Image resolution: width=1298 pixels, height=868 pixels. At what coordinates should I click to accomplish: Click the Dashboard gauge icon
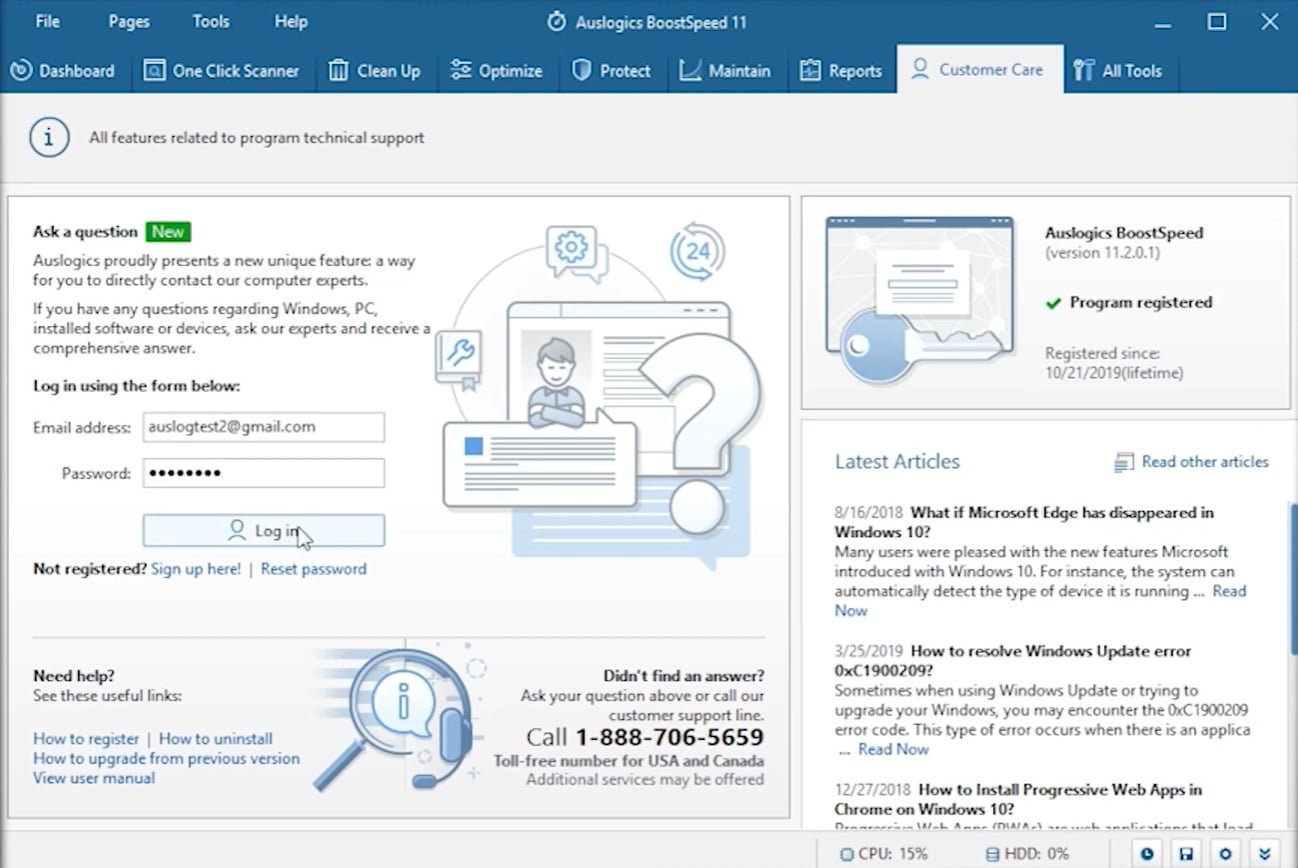[x=20, y=70]
